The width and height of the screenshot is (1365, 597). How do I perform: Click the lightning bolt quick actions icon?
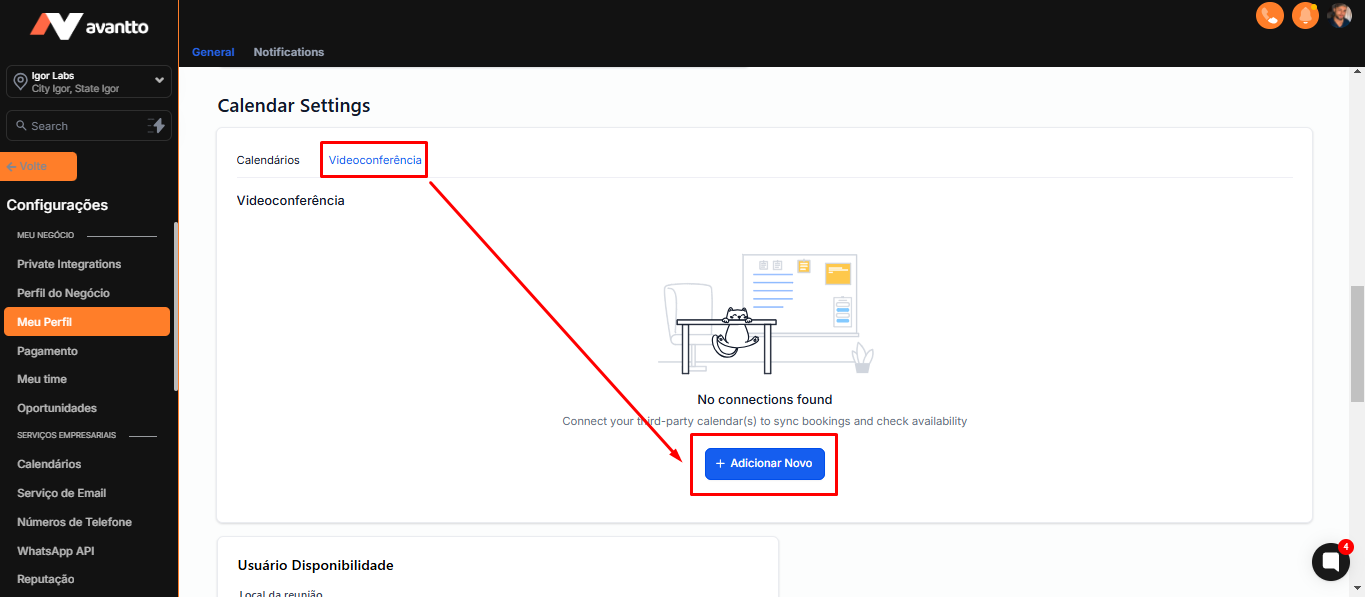156,126
